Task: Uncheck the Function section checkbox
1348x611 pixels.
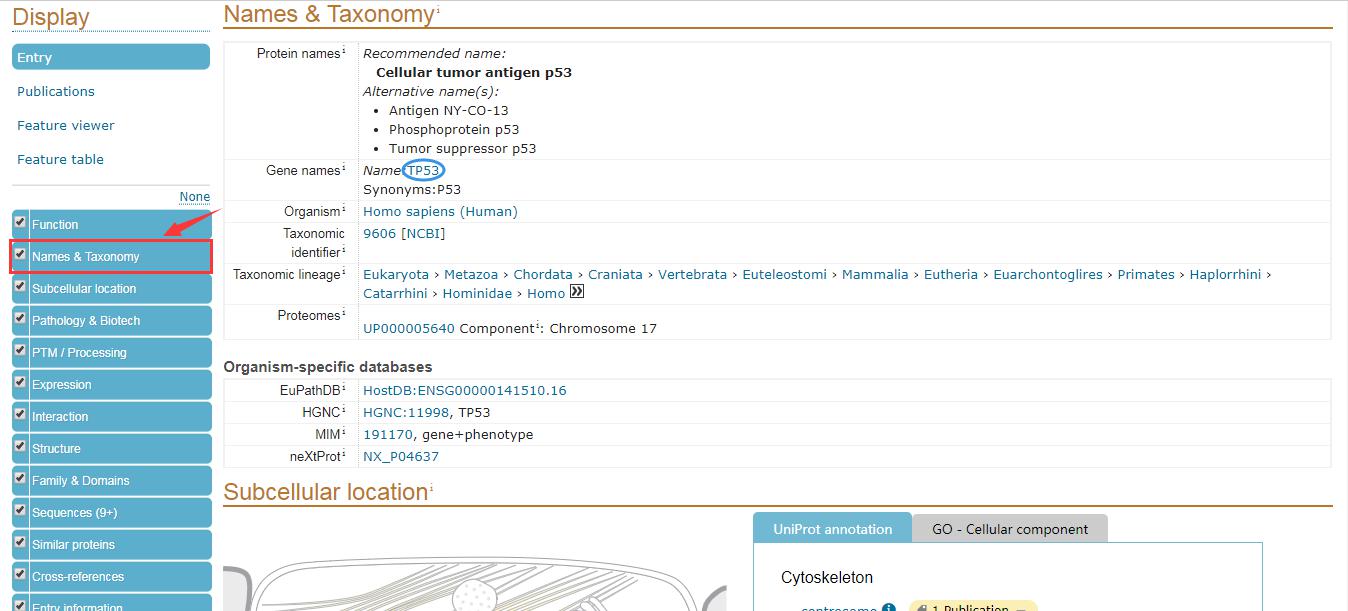Action: pyautogui.click(x=20, y=222)
